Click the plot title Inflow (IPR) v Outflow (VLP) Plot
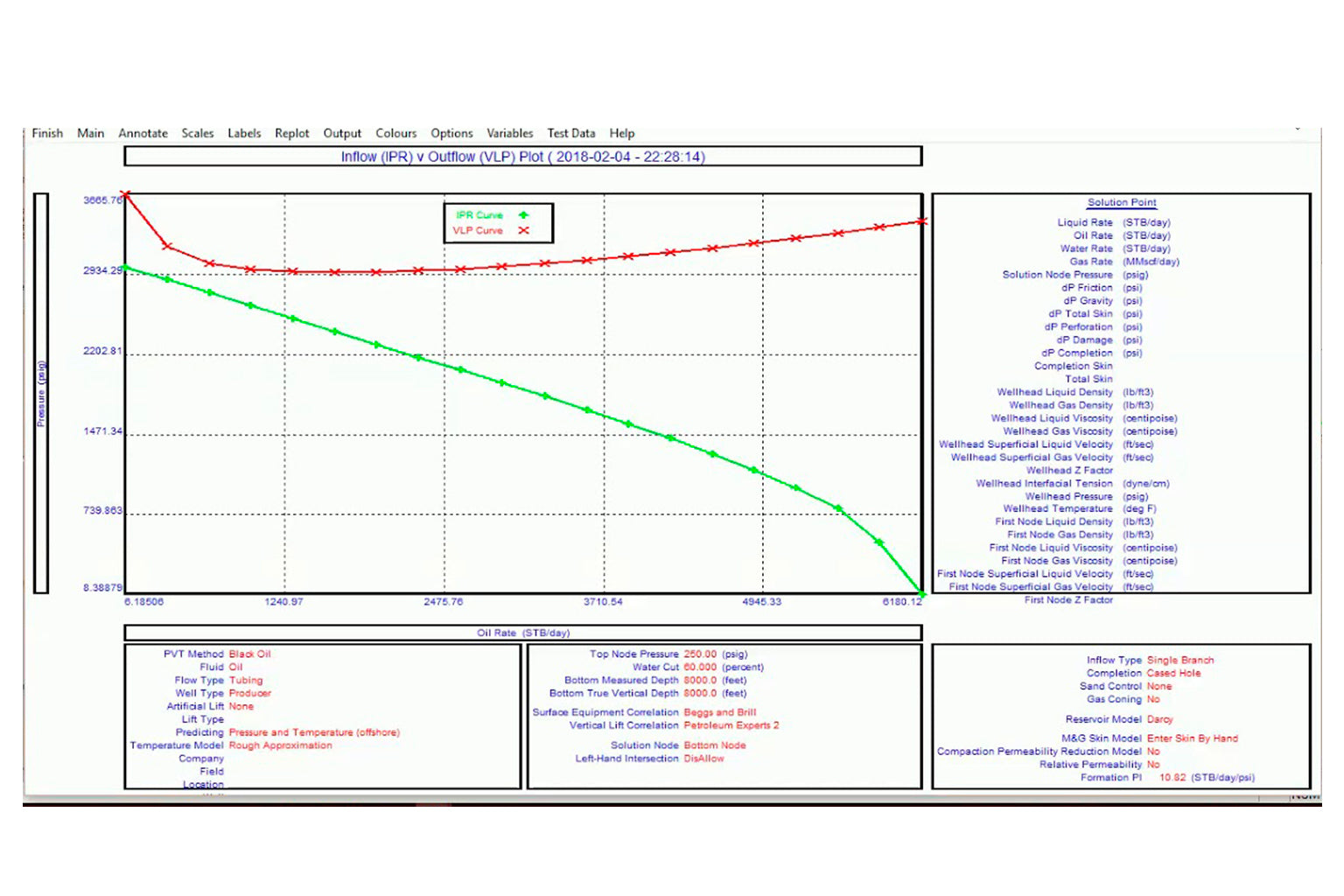The image size is (1344, 896). pos(523,157)
